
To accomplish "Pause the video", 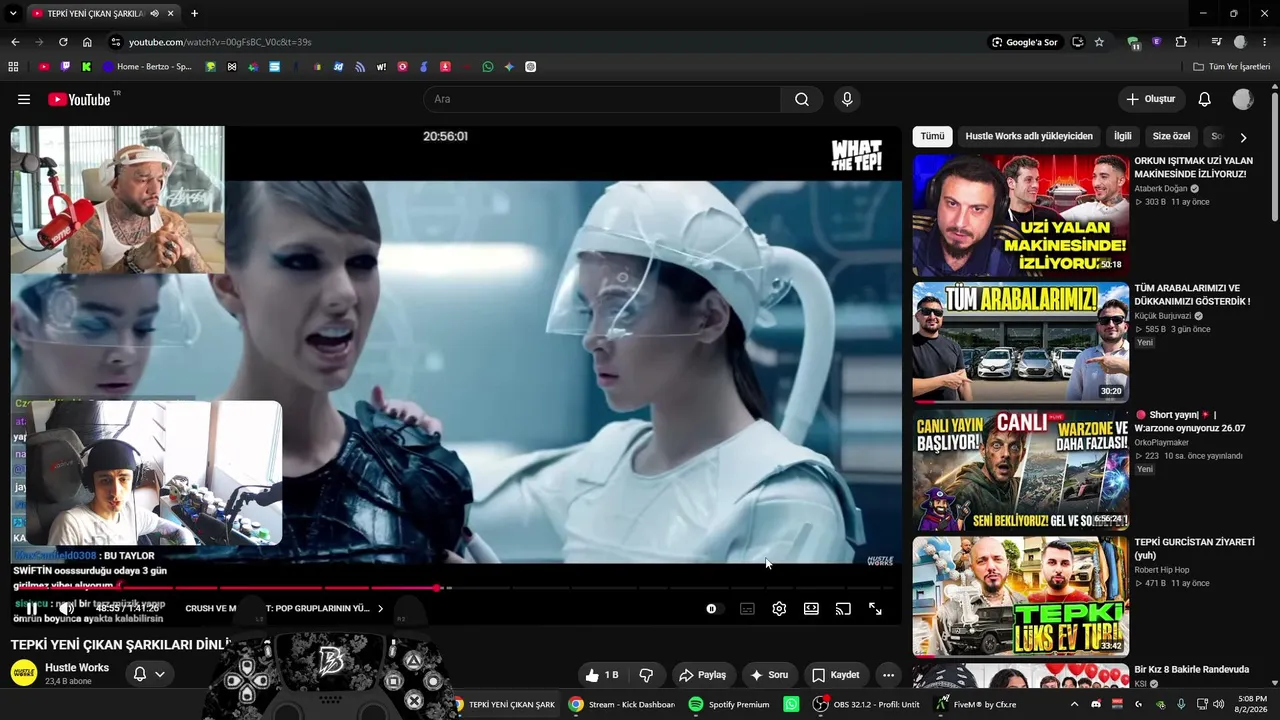I will [x=32, y=608].
